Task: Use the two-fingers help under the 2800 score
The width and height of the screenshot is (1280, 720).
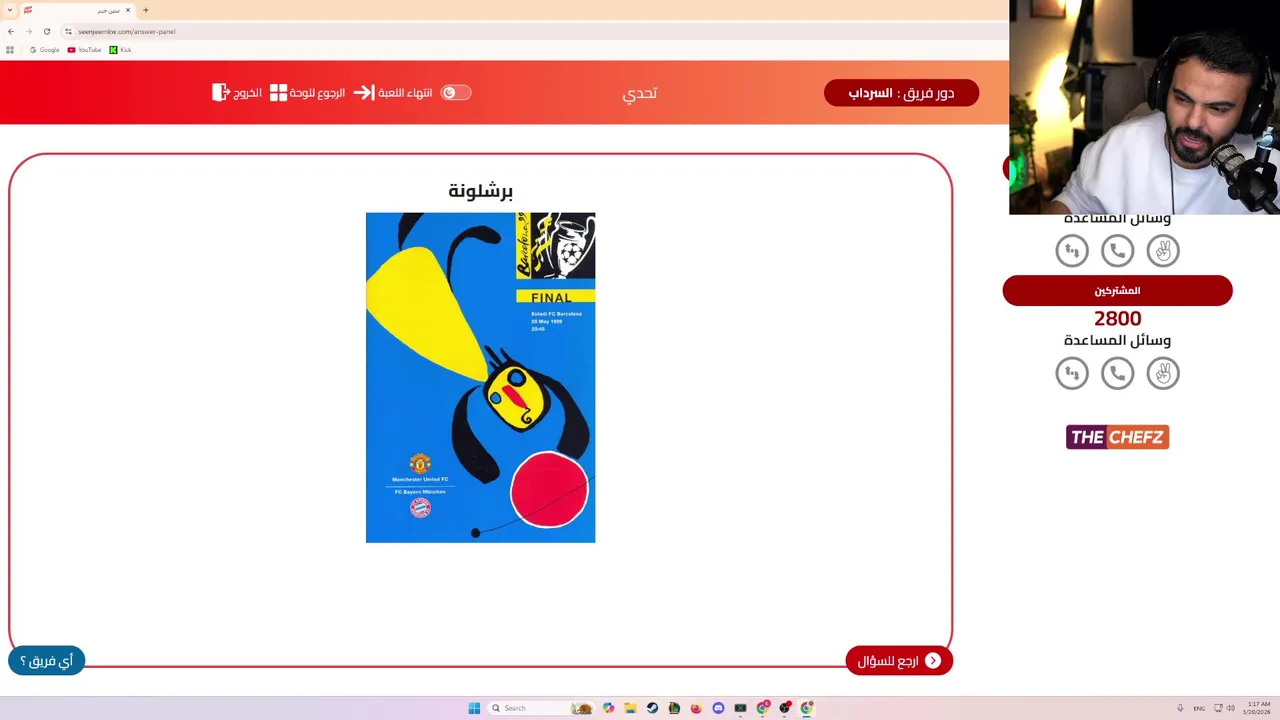Action: point(1163,373)
